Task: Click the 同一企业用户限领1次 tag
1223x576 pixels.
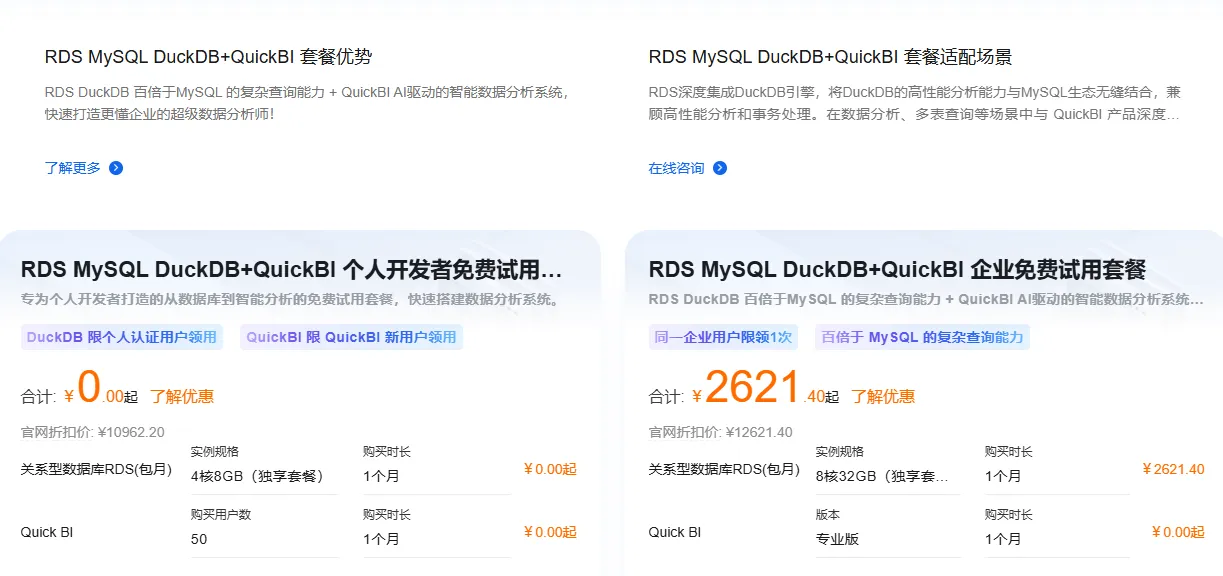Action: tap(723, 337)
